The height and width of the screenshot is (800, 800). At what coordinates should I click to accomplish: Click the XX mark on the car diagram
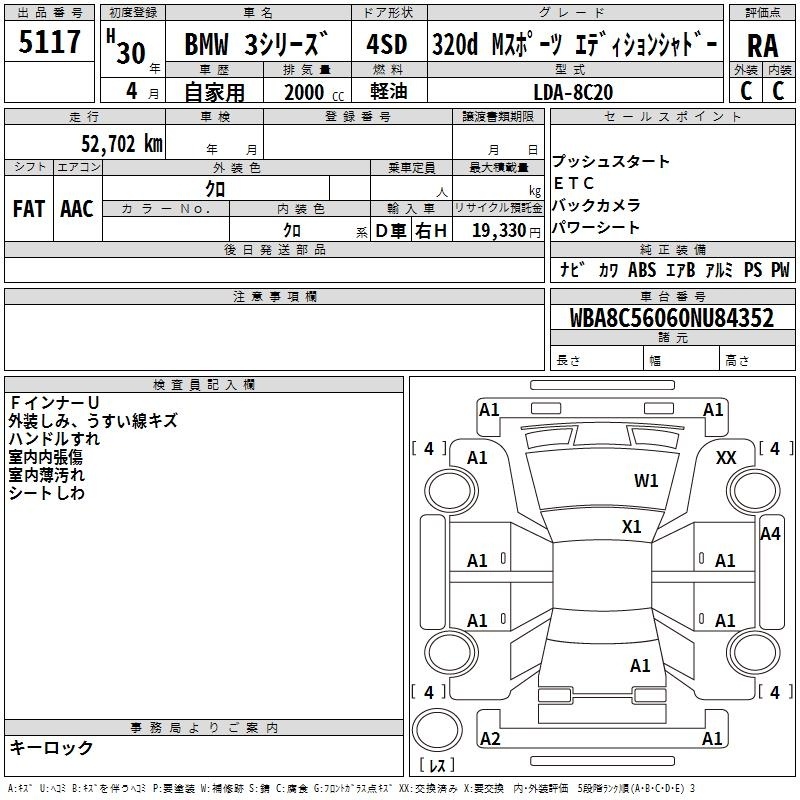coord(726,457)
